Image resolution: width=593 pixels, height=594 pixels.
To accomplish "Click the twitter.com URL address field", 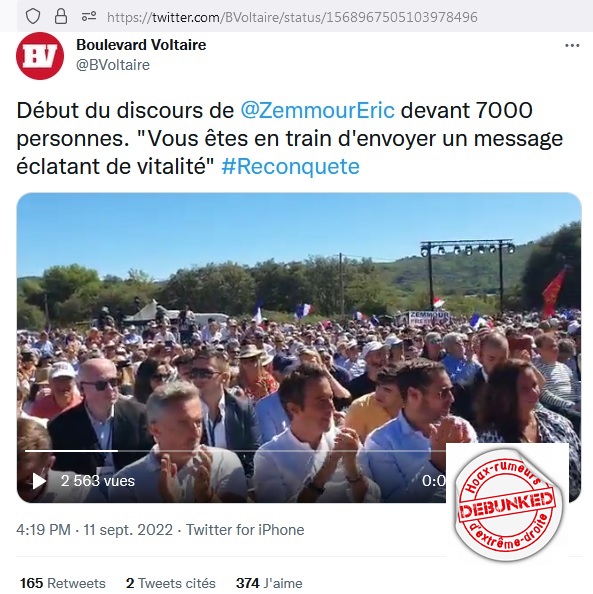I will [292, 17].
